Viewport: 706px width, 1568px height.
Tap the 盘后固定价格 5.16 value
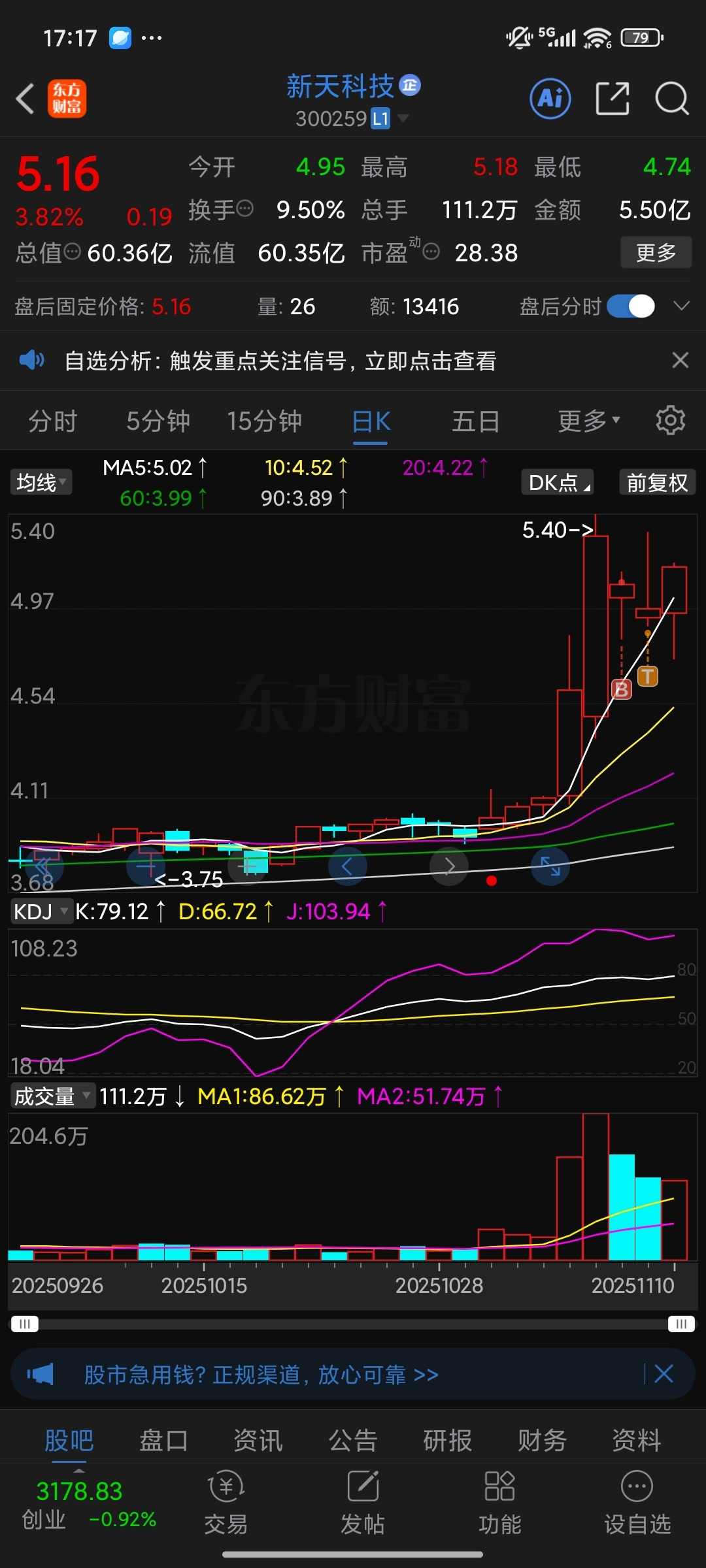coord(171,306)
